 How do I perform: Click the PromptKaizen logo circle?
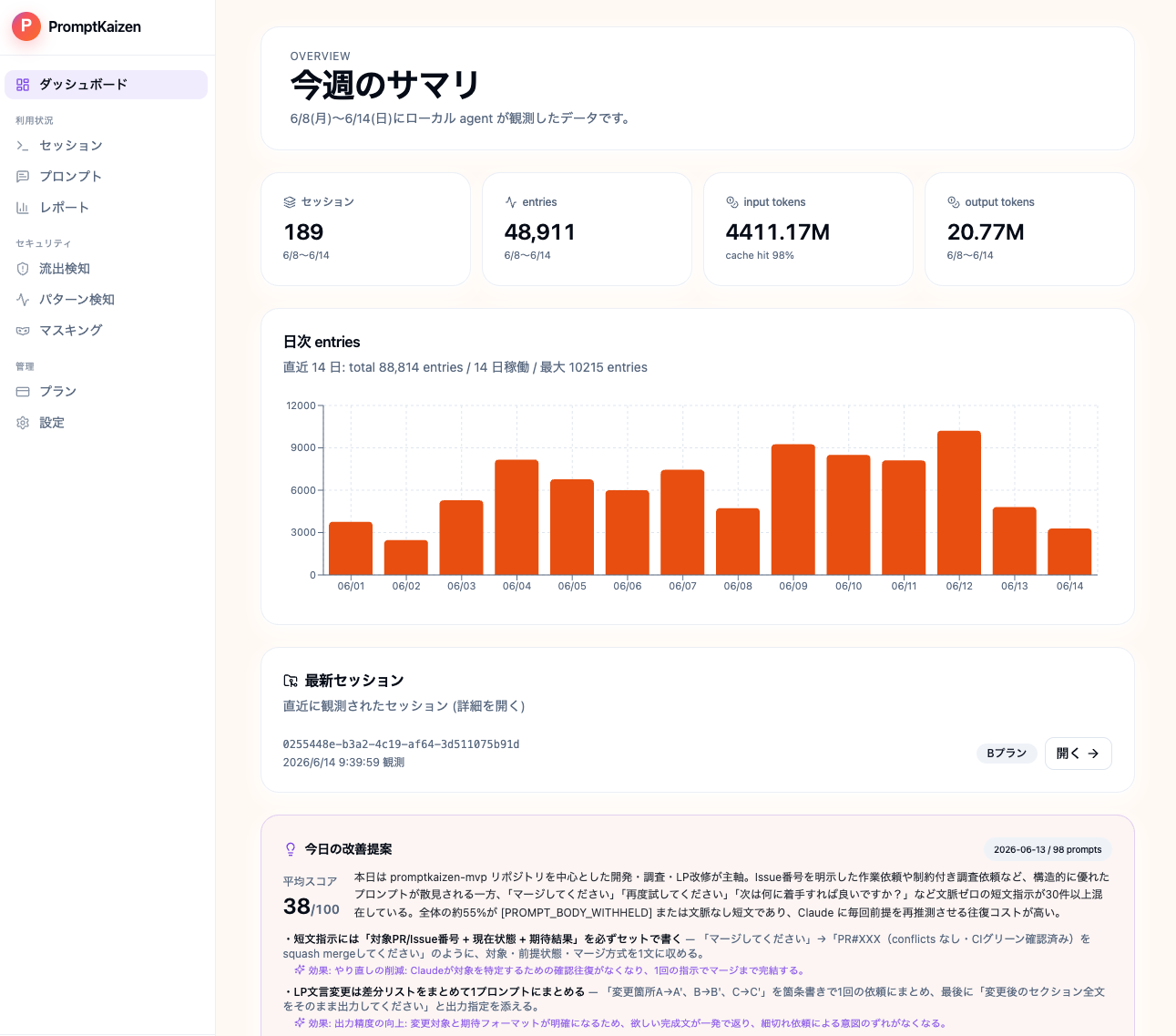(26, 26)
